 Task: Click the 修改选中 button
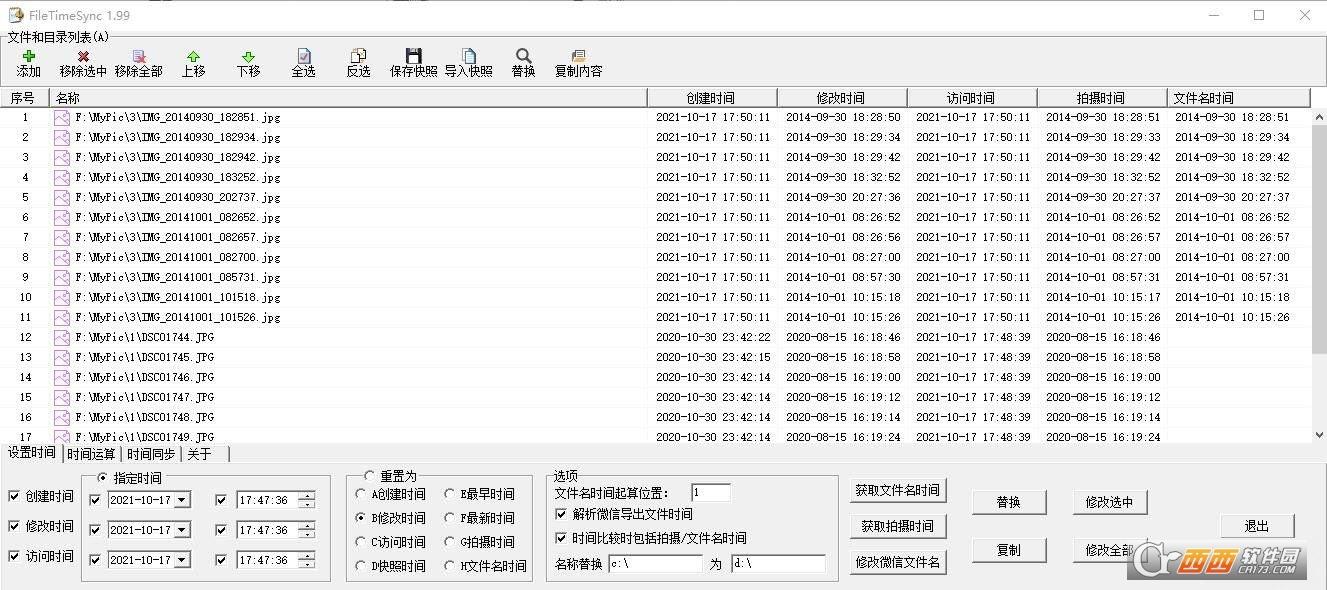coord(1109,502)
